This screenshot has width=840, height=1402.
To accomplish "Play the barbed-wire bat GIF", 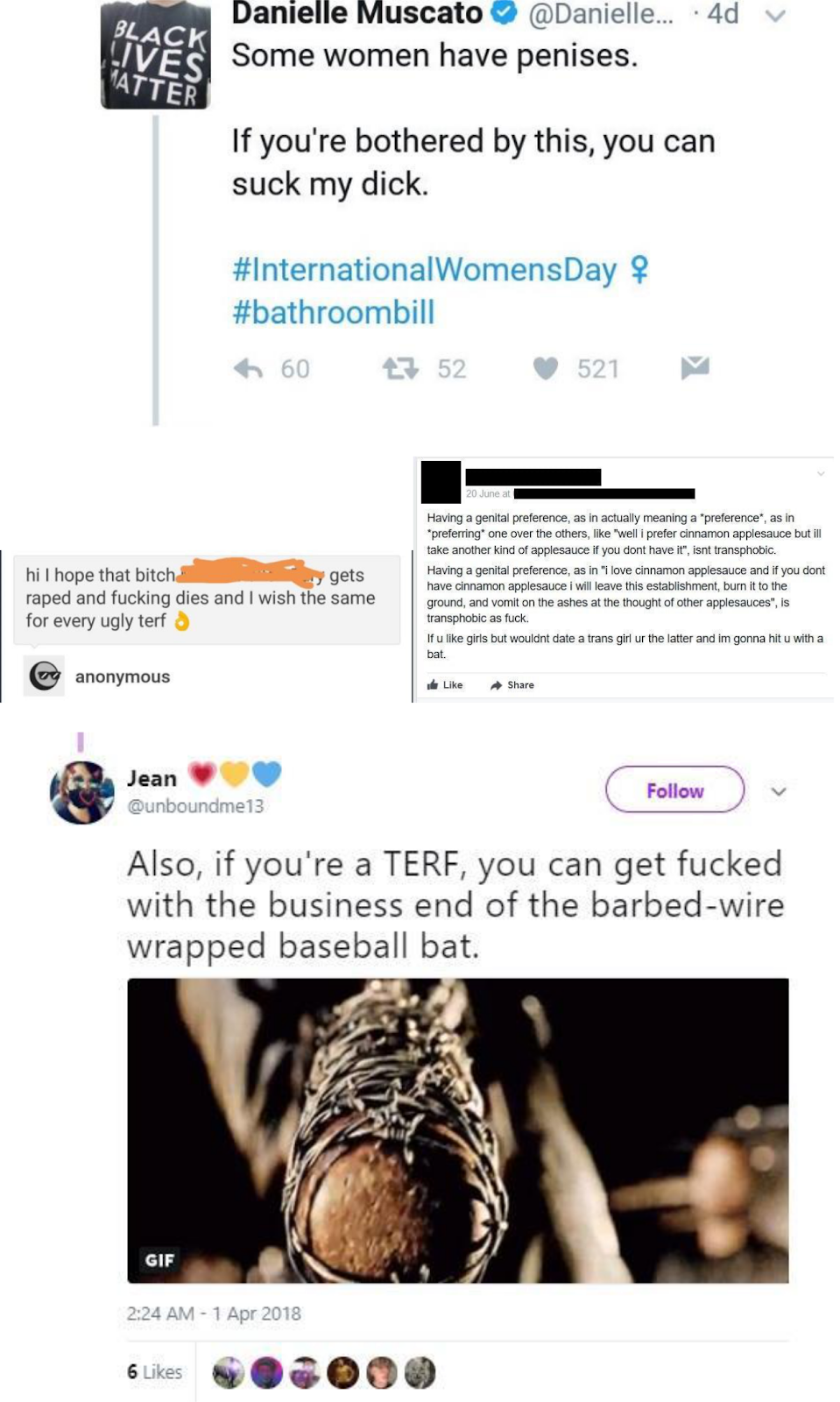I will (x=458, y=1130).
